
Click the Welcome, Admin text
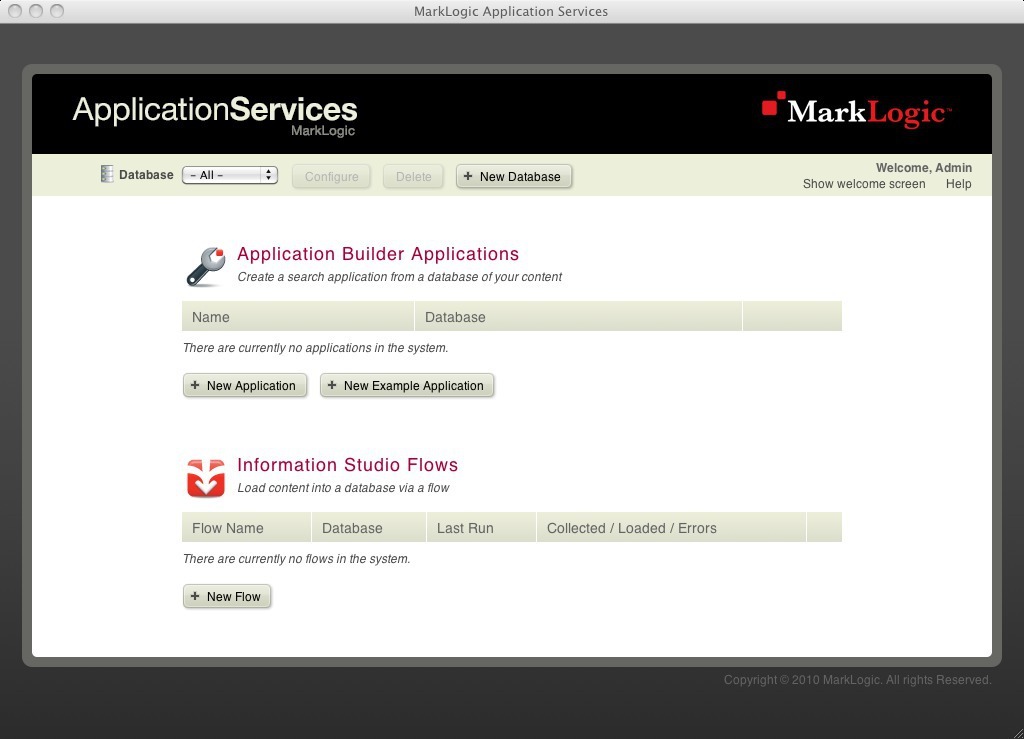923,168
